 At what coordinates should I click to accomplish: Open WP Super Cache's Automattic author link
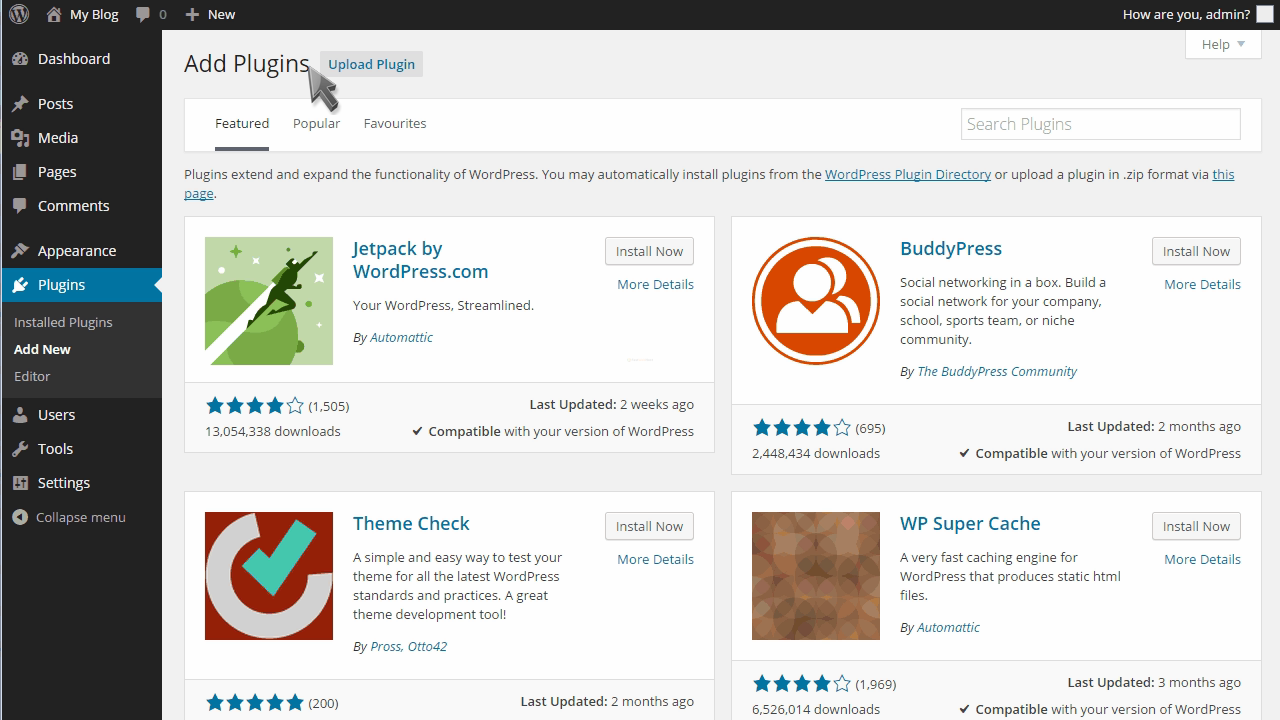pyautogui.click(x=948, y=627)
